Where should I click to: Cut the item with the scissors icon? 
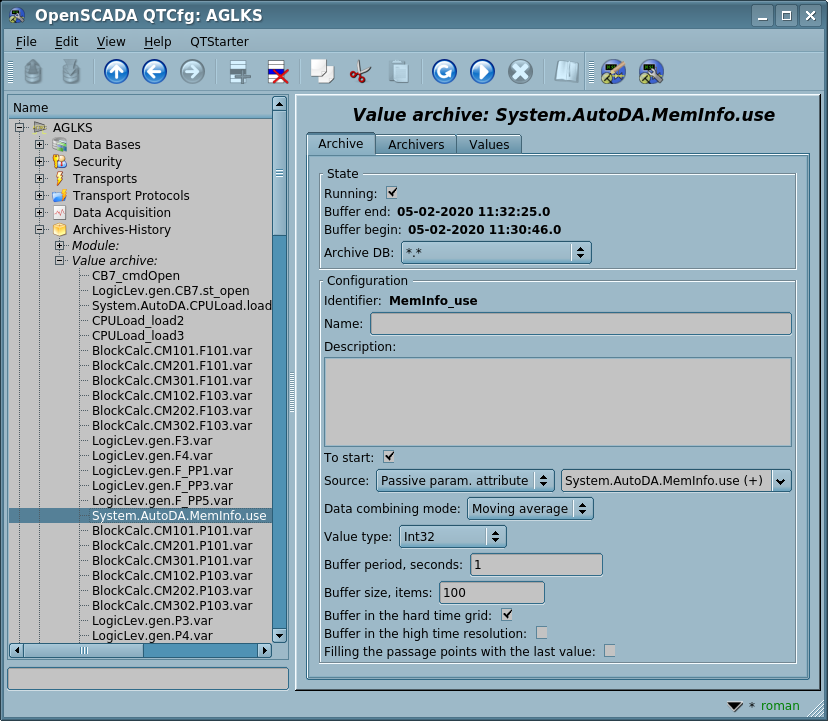(360, 72)
